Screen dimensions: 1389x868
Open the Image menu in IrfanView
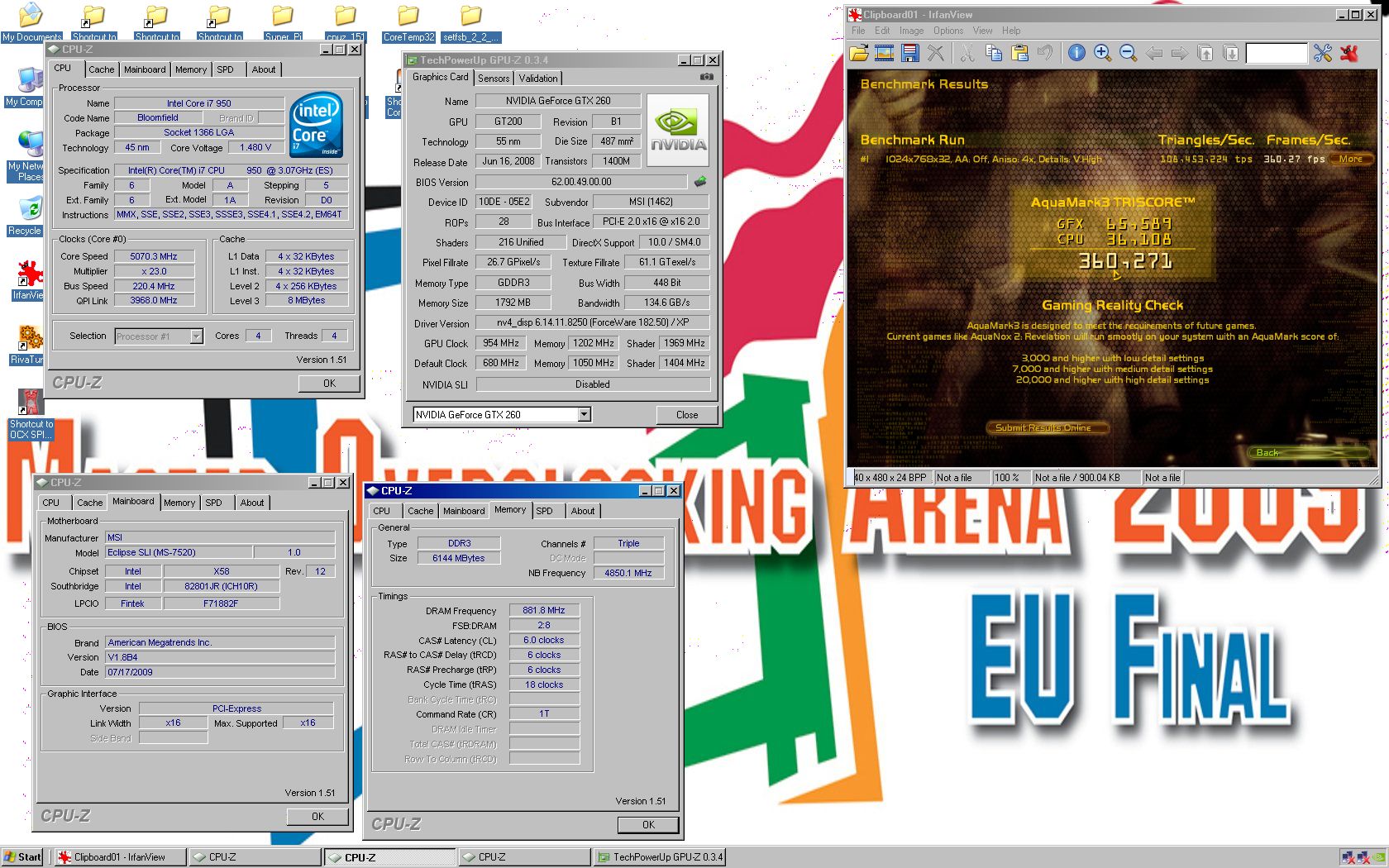pos(911,31)
